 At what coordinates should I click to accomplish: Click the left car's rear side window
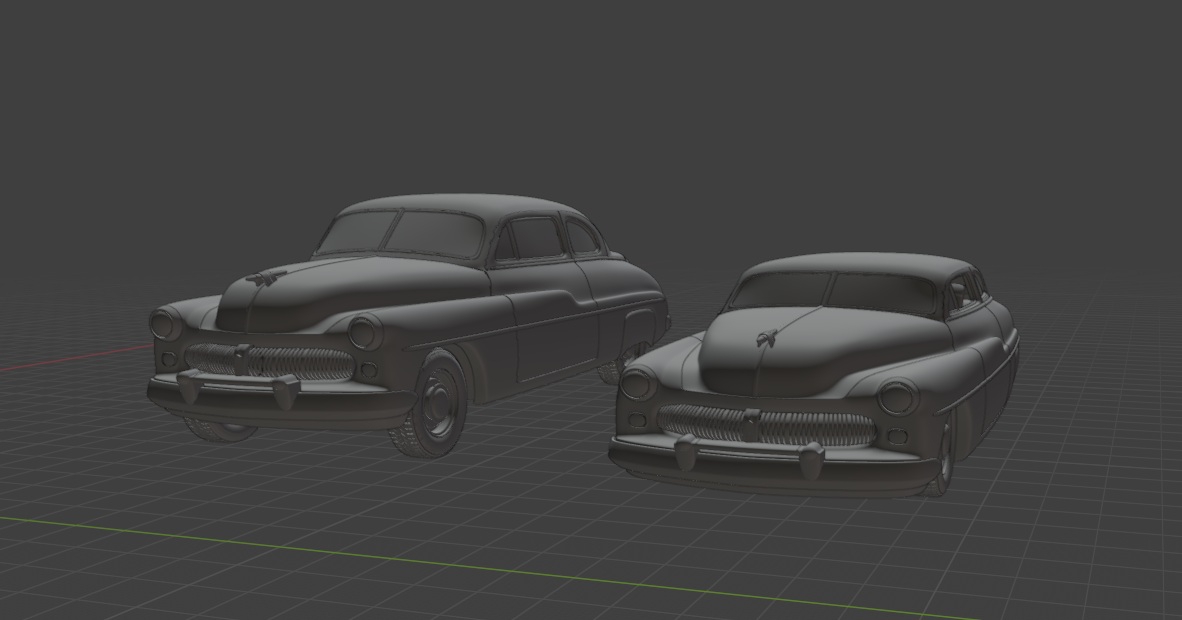point(582,237)
